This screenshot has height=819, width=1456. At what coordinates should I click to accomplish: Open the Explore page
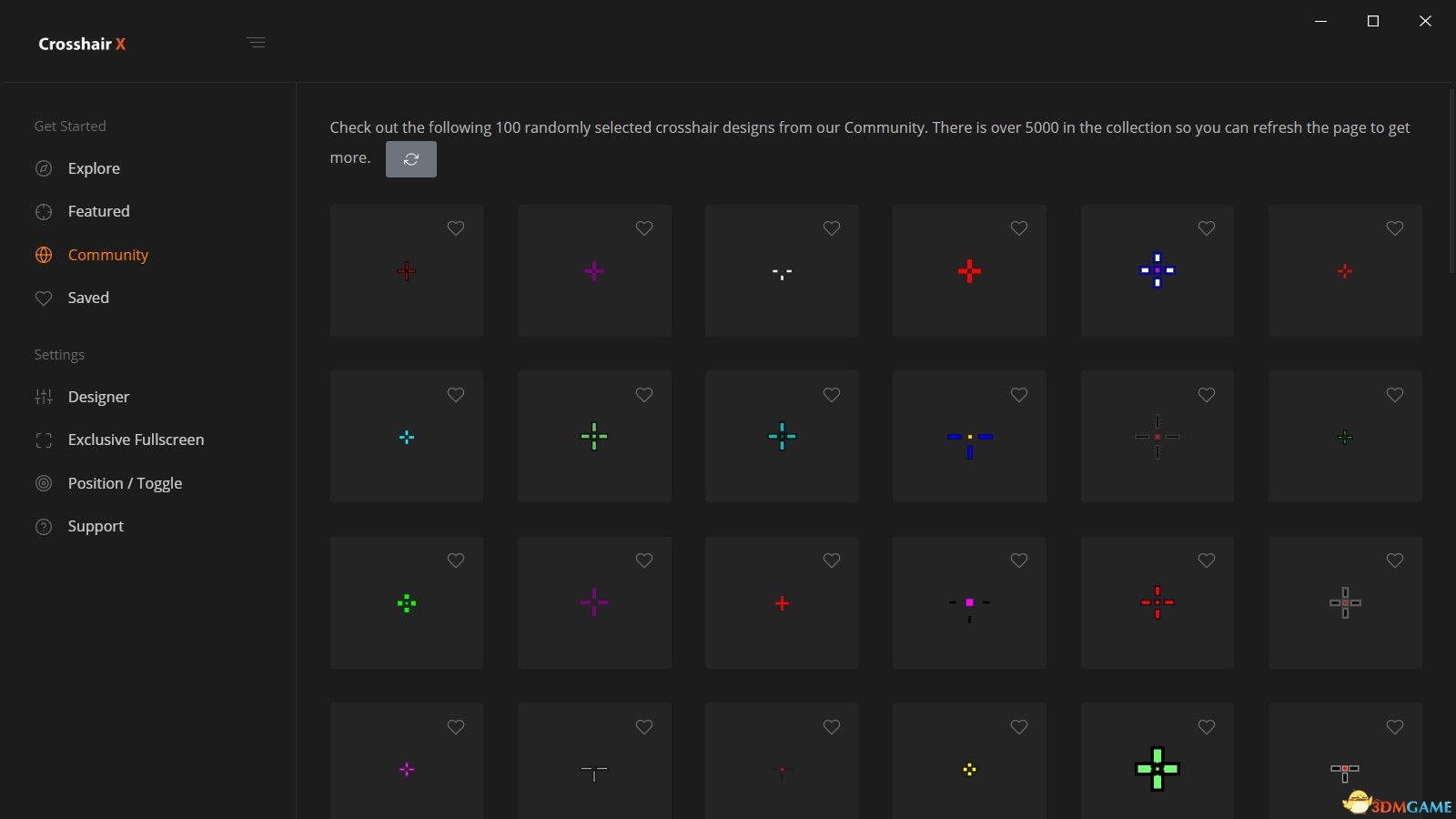[x=93, y=168]
